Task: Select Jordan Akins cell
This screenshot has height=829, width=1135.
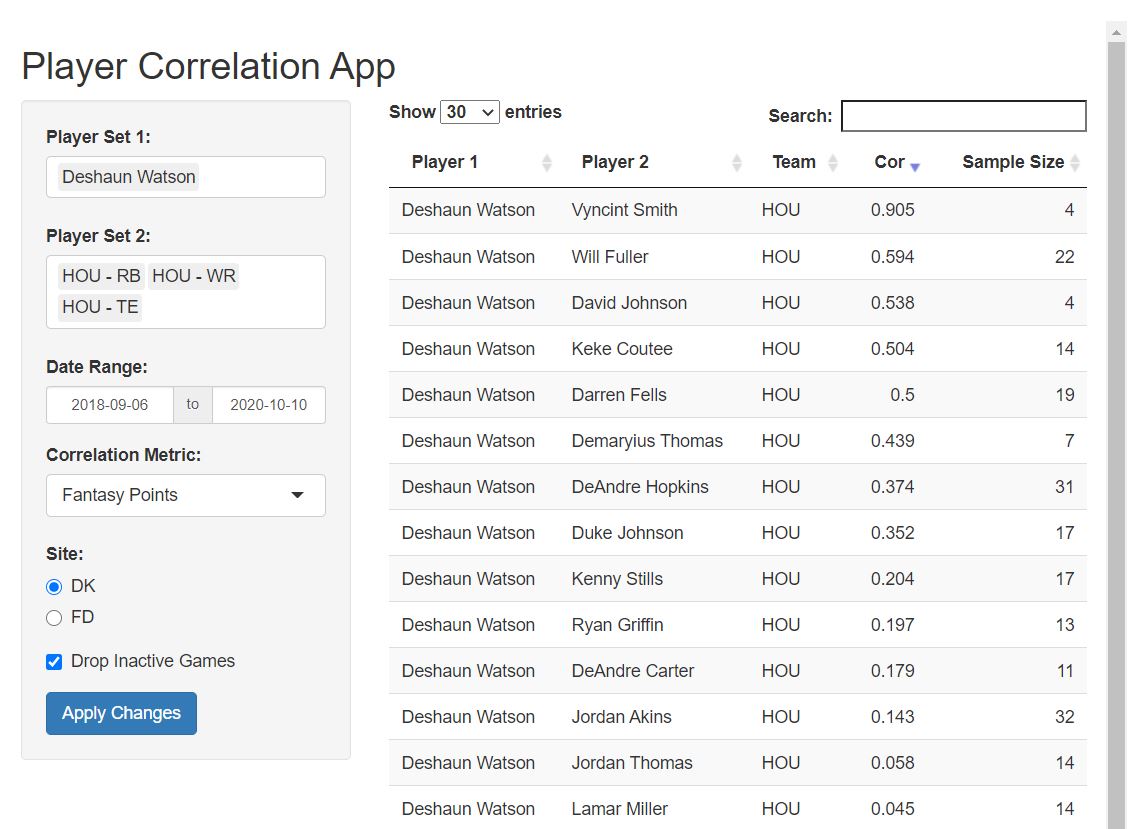Action: pyautogui.click(x=622, y=717)
